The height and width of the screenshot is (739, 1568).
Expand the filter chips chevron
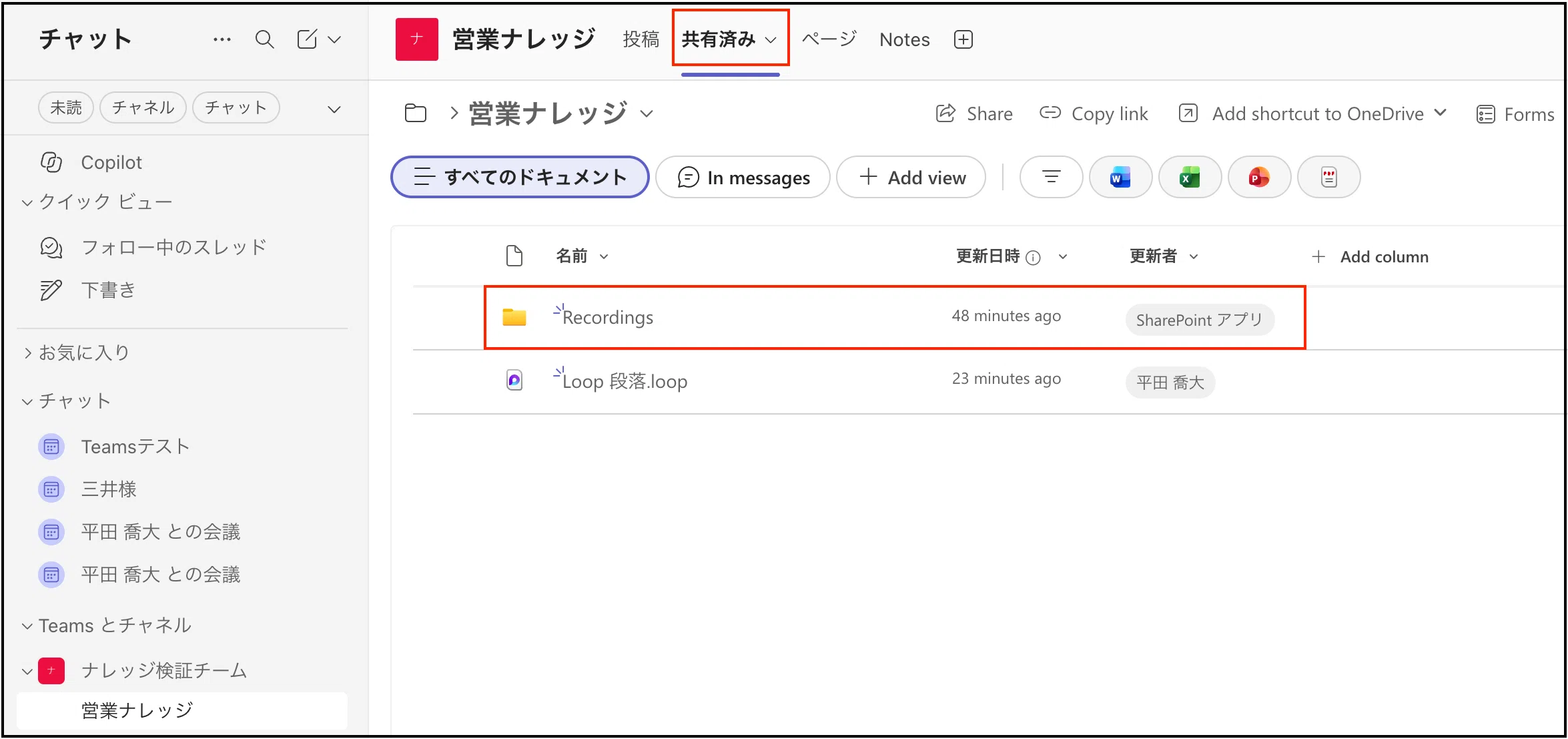(x=334, y=109)
